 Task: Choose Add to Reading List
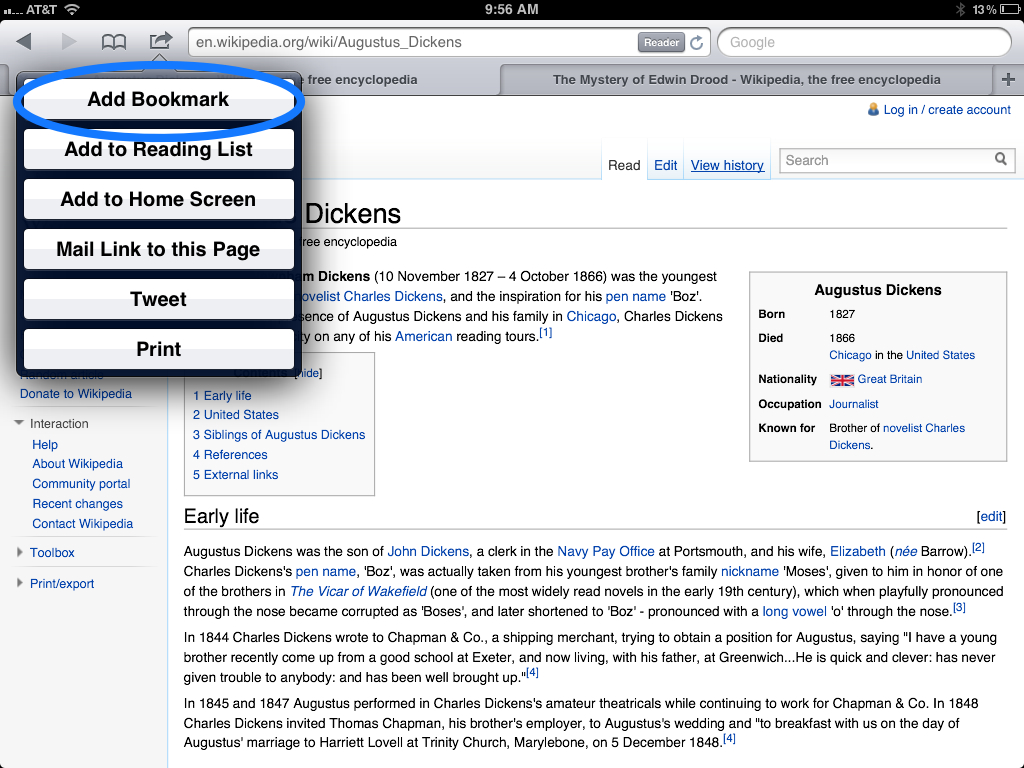(158, 149)
